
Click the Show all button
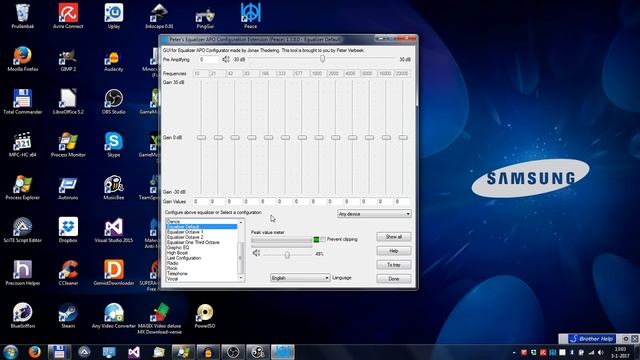pyautogui.click(x=393, y=237)
